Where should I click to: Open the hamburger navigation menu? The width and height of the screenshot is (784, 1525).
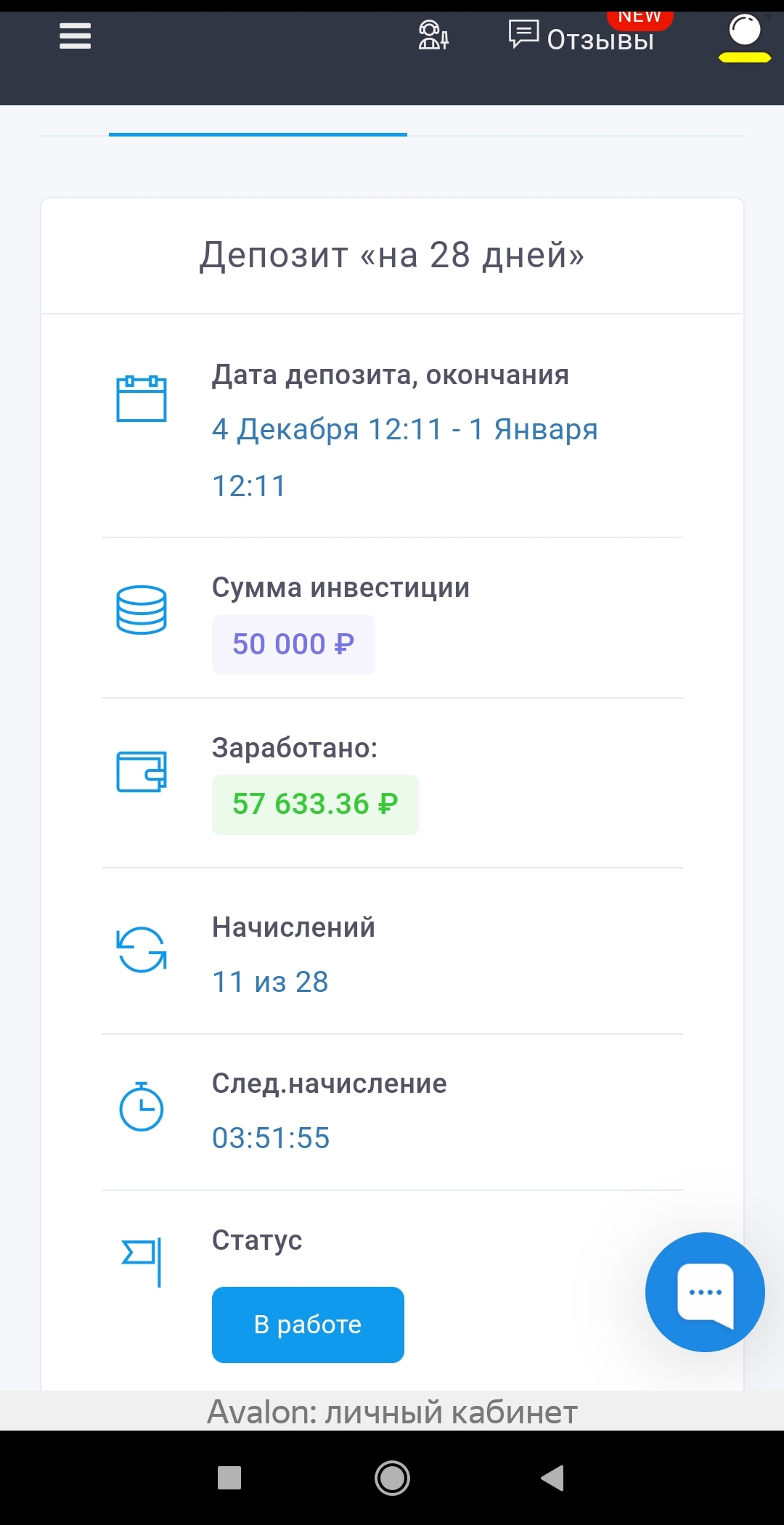click(x=75, y=36)
